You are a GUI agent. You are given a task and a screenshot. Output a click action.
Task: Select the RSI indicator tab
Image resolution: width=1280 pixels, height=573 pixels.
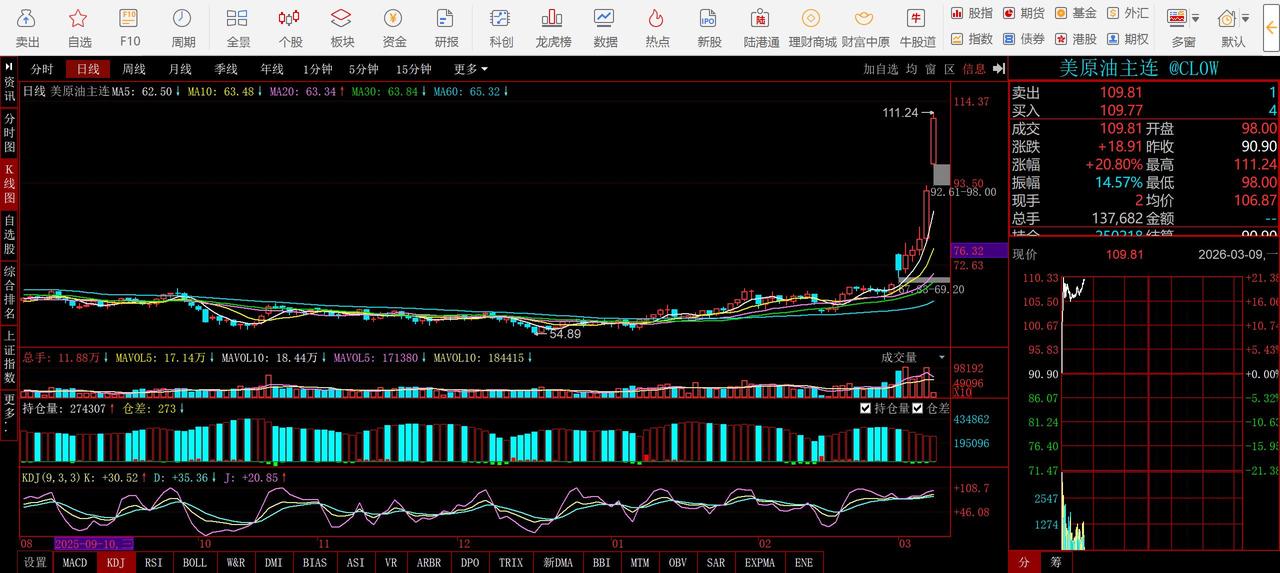(x=154, y=563)
